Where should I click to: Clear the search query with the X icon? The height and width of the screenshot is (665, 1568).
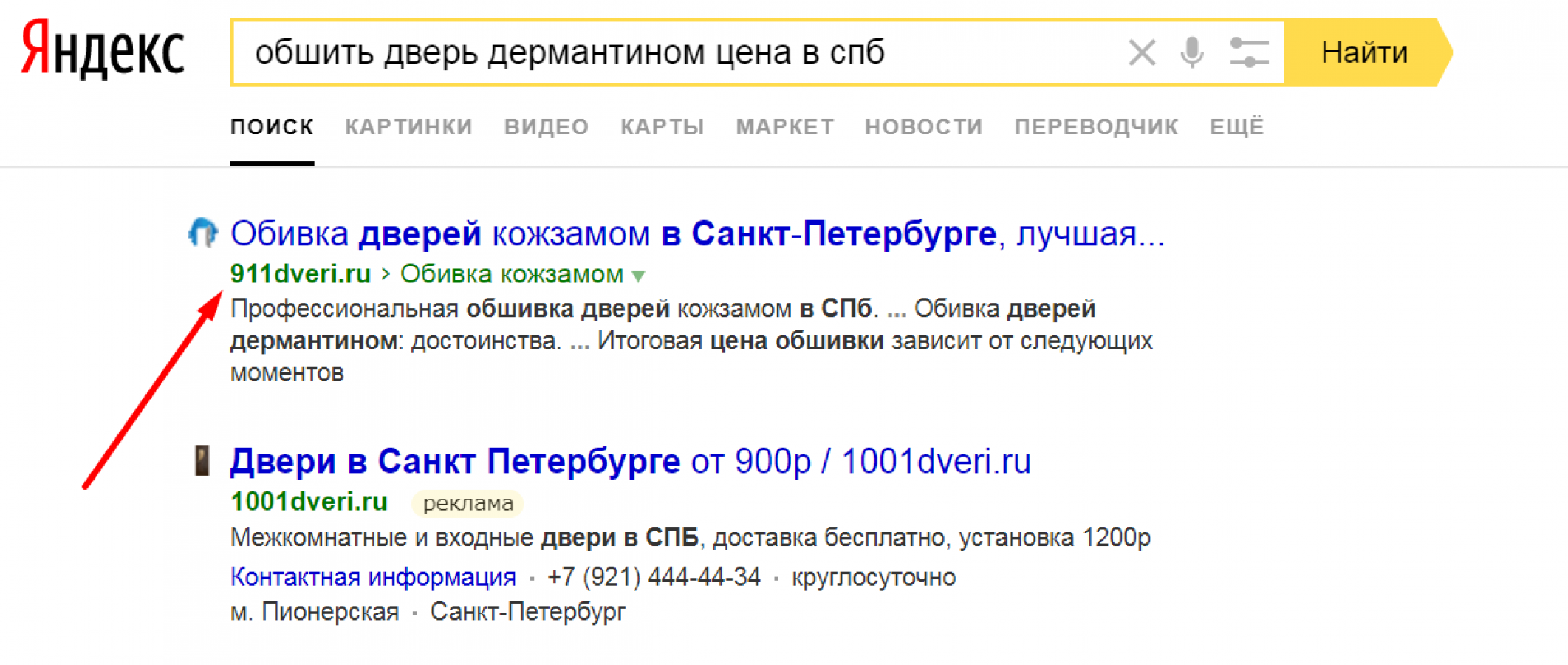point(1142,53)
